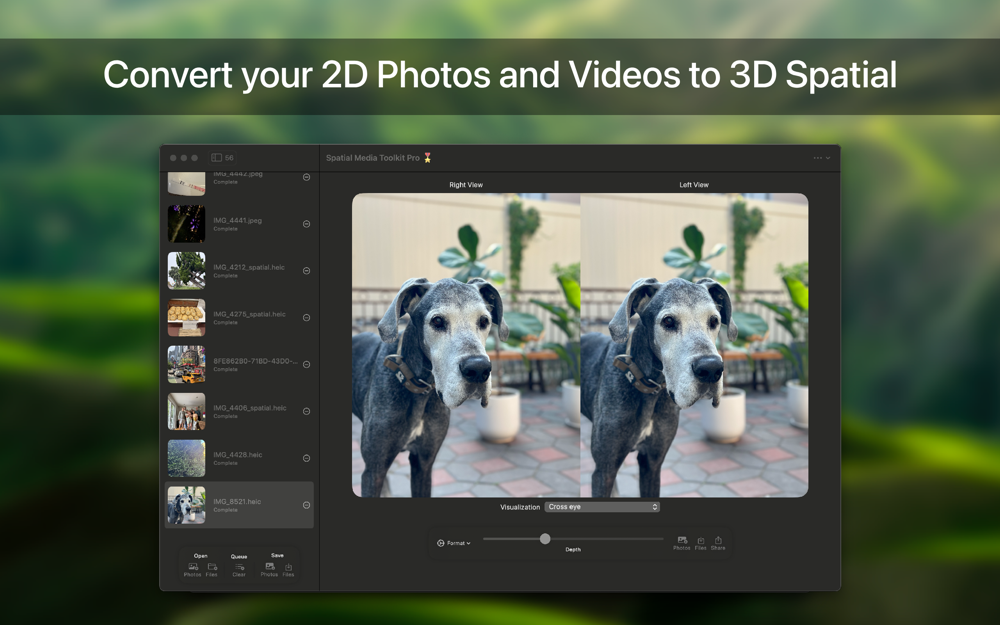Image resolution: width=1000 pixels, height=625 pixels.
Task: Save the current image to Photos below the preview
Action: (x=682, y=543)
